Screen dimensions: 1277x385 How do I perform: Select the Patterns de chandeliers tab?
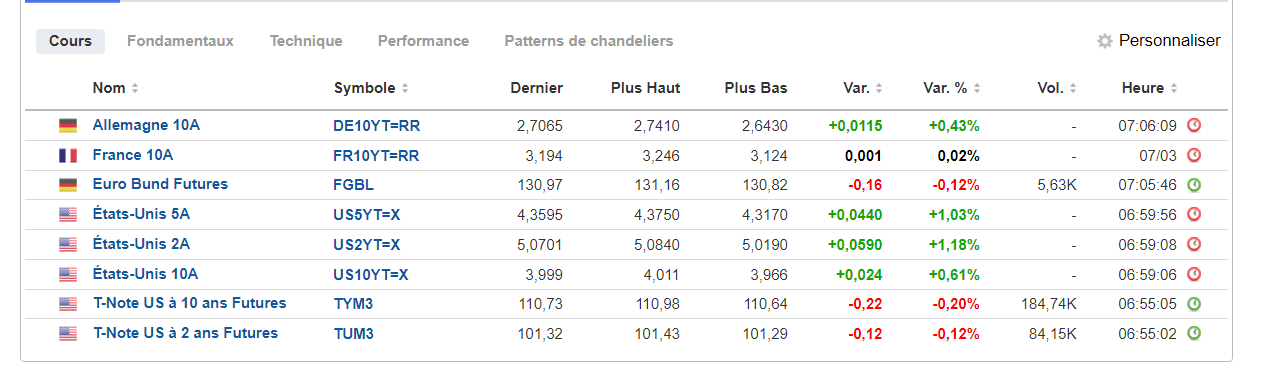click(589, 41)
